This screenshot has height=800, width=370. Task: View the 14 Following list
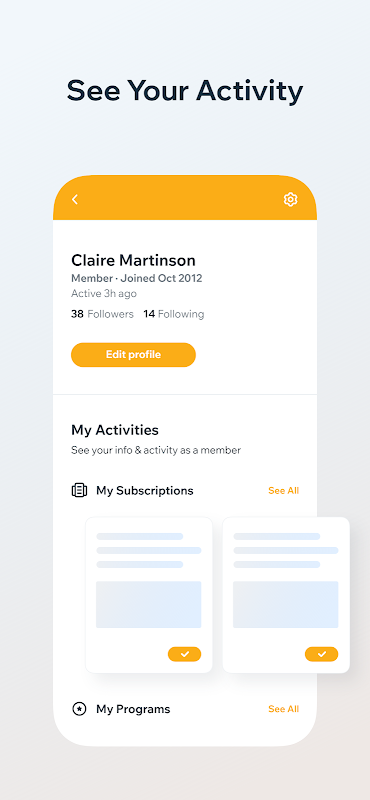(x=174, y=314)
